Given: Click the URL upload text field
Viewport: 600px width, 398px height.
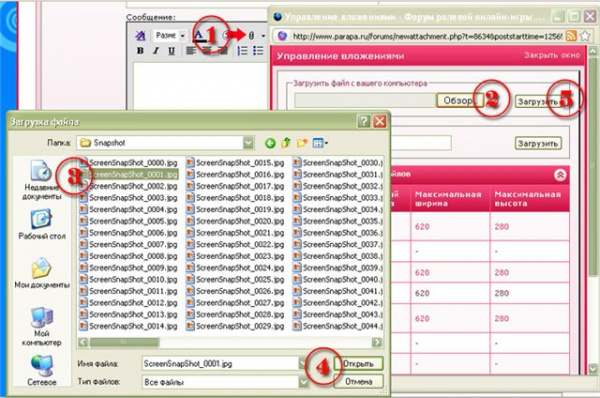Looking at the screenshot, I should (x=421, y=143).
